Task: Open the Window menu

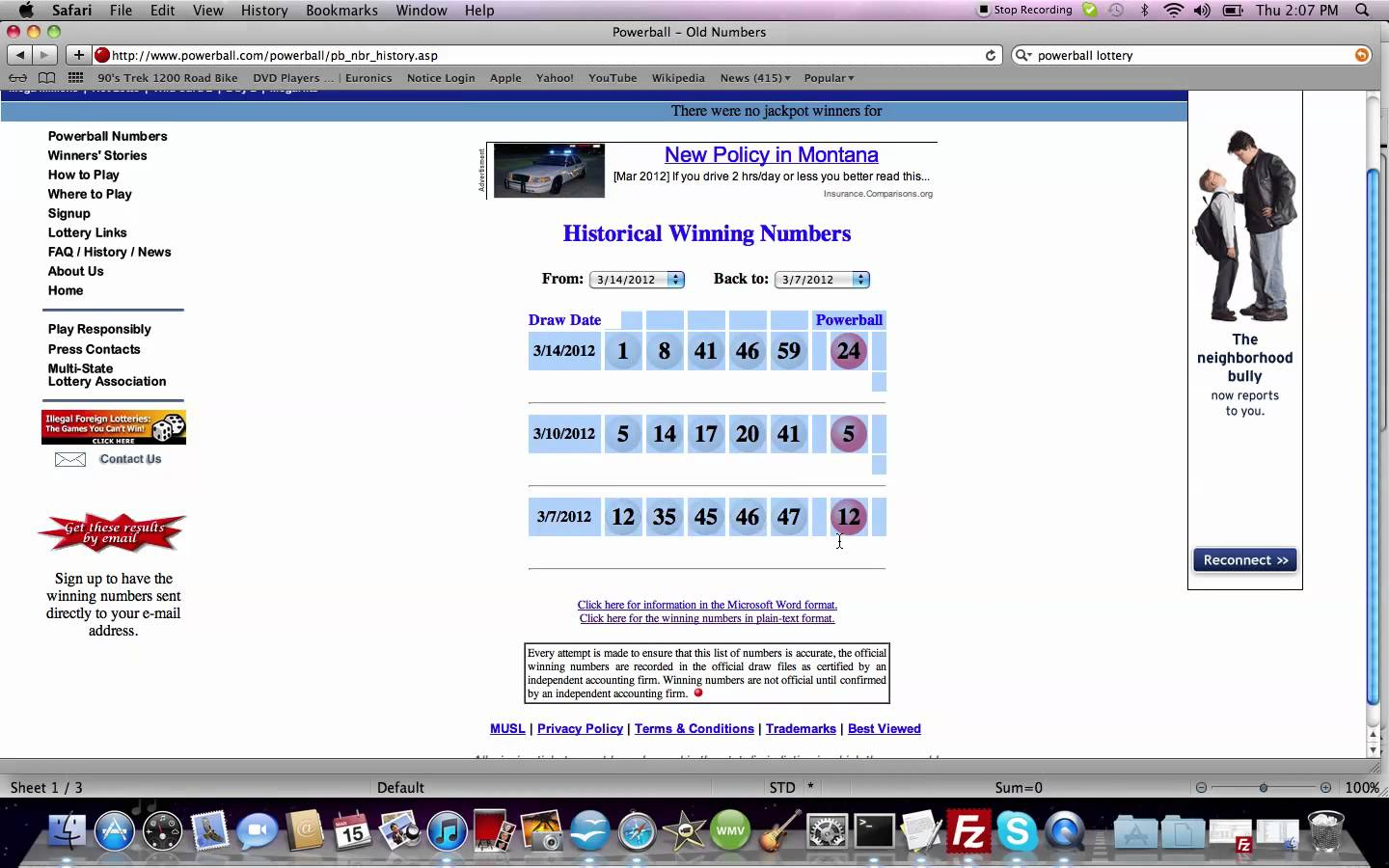Action: 422,10
